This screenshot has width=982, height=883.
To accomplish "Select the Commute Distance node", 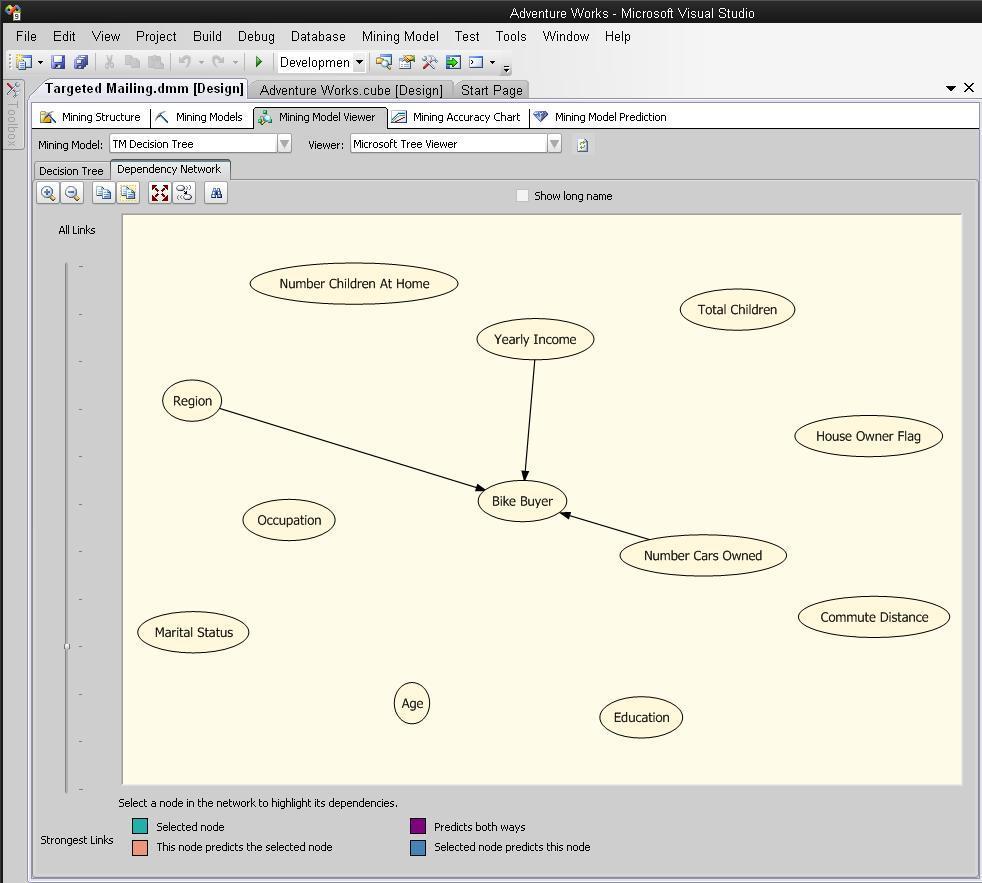I will pos(874,617).
